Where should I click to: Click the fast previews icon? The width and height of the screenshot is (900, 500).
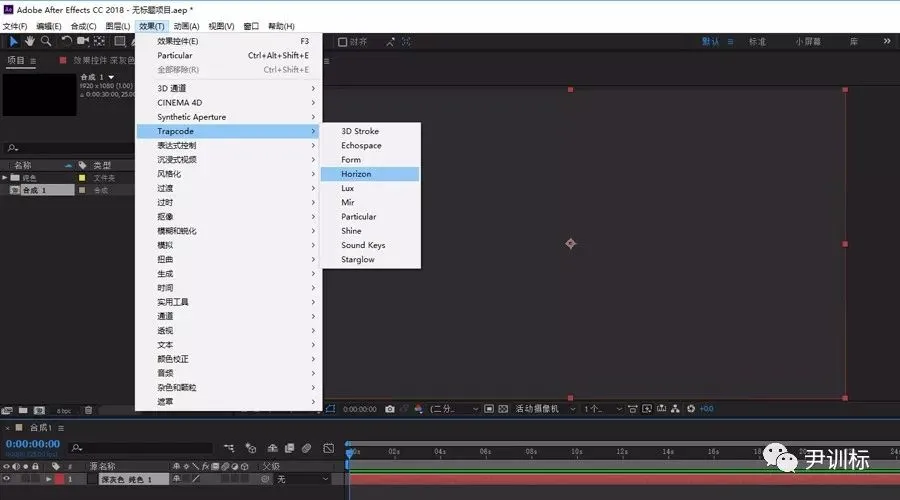[647, 409]
